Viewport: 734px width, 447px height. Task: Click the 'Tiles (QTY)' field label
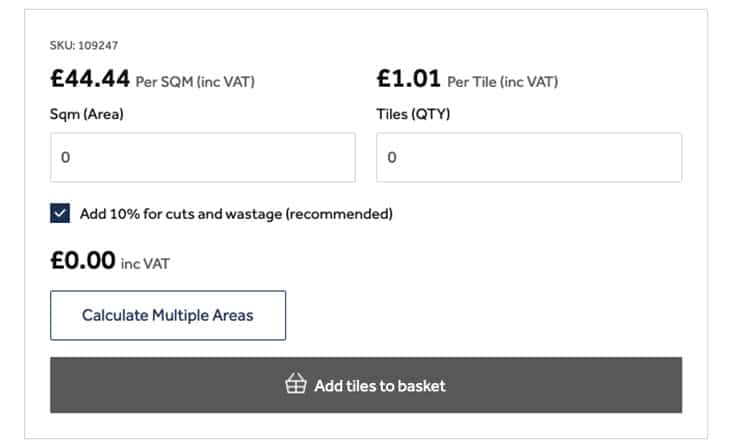click(413, 114)
